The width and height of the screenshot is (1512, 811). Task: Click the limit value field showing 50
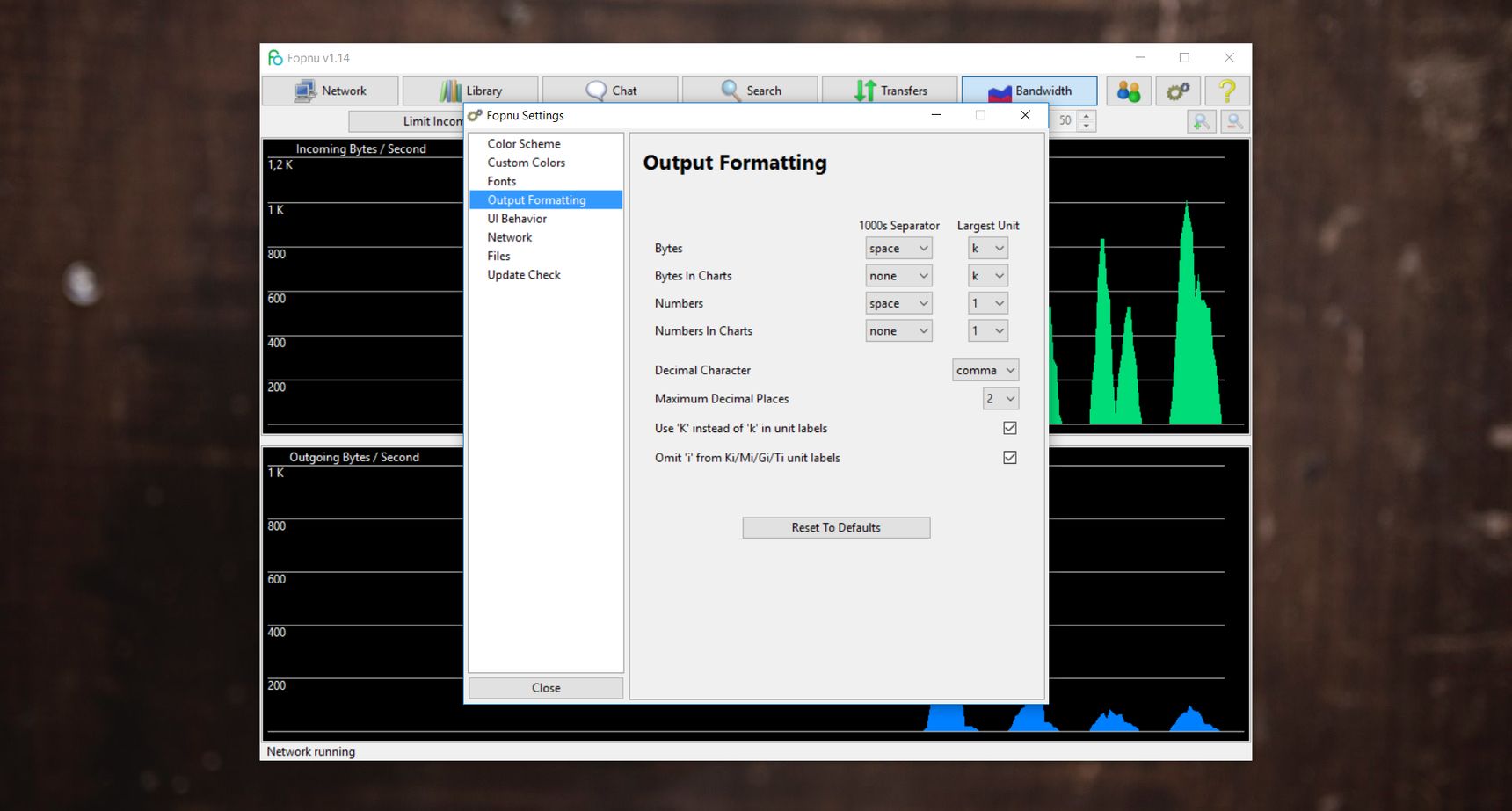1065,121
